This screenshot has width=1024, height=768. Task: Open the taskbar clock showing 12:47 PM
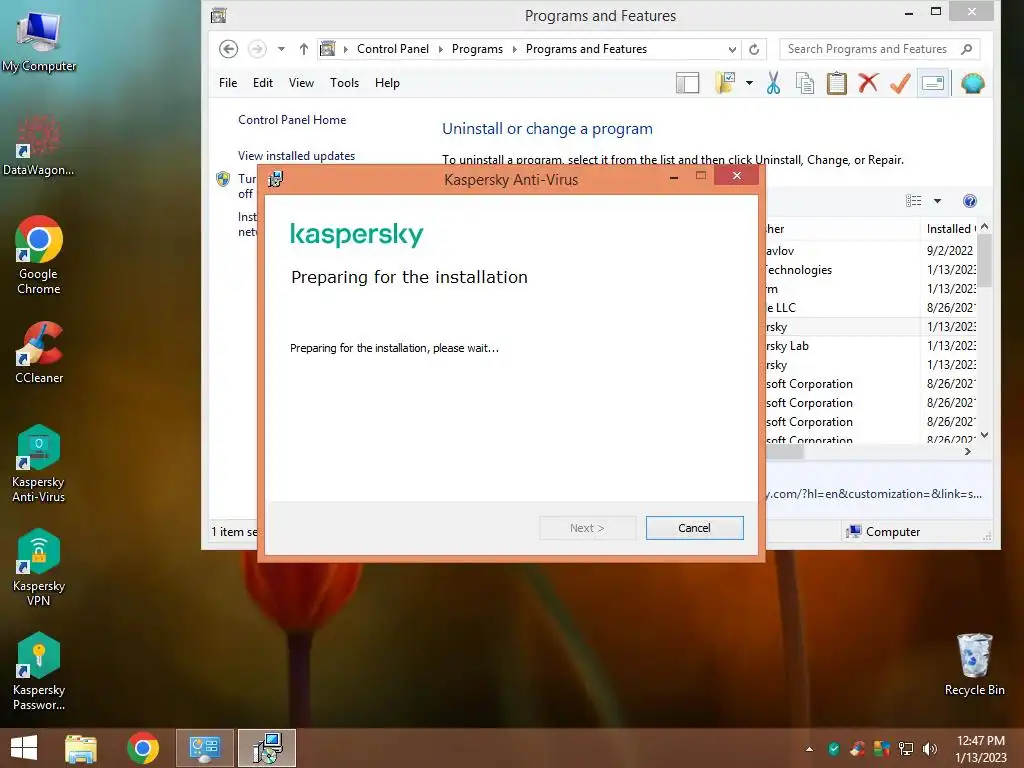(x=980, y=748)
